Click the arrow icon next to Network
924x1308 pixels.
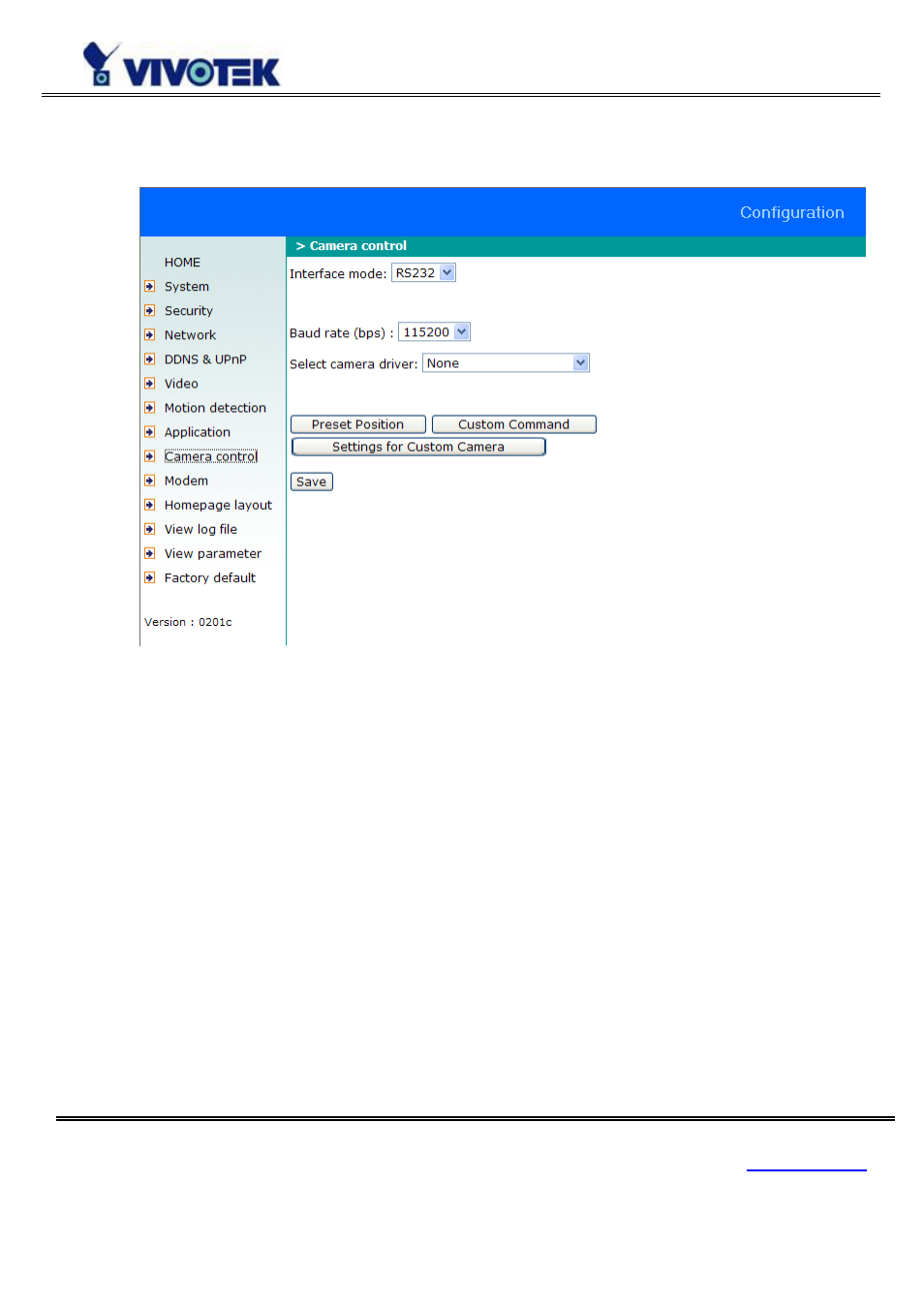point(149,335)
